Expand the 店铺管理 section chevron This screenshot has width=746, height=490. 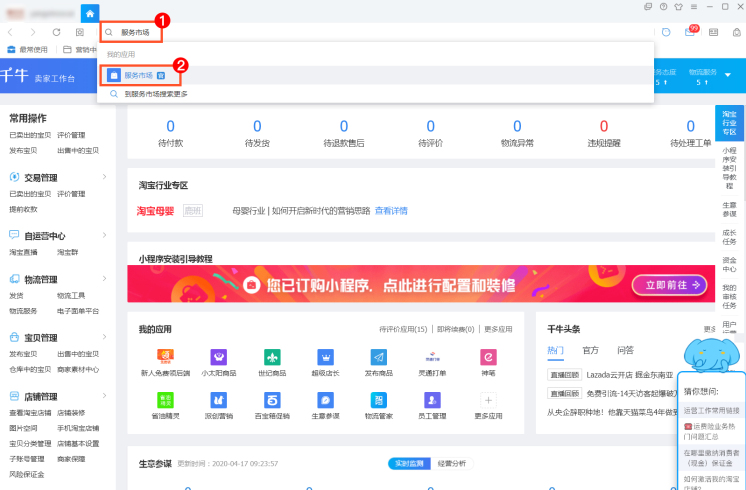pos(105,396)
